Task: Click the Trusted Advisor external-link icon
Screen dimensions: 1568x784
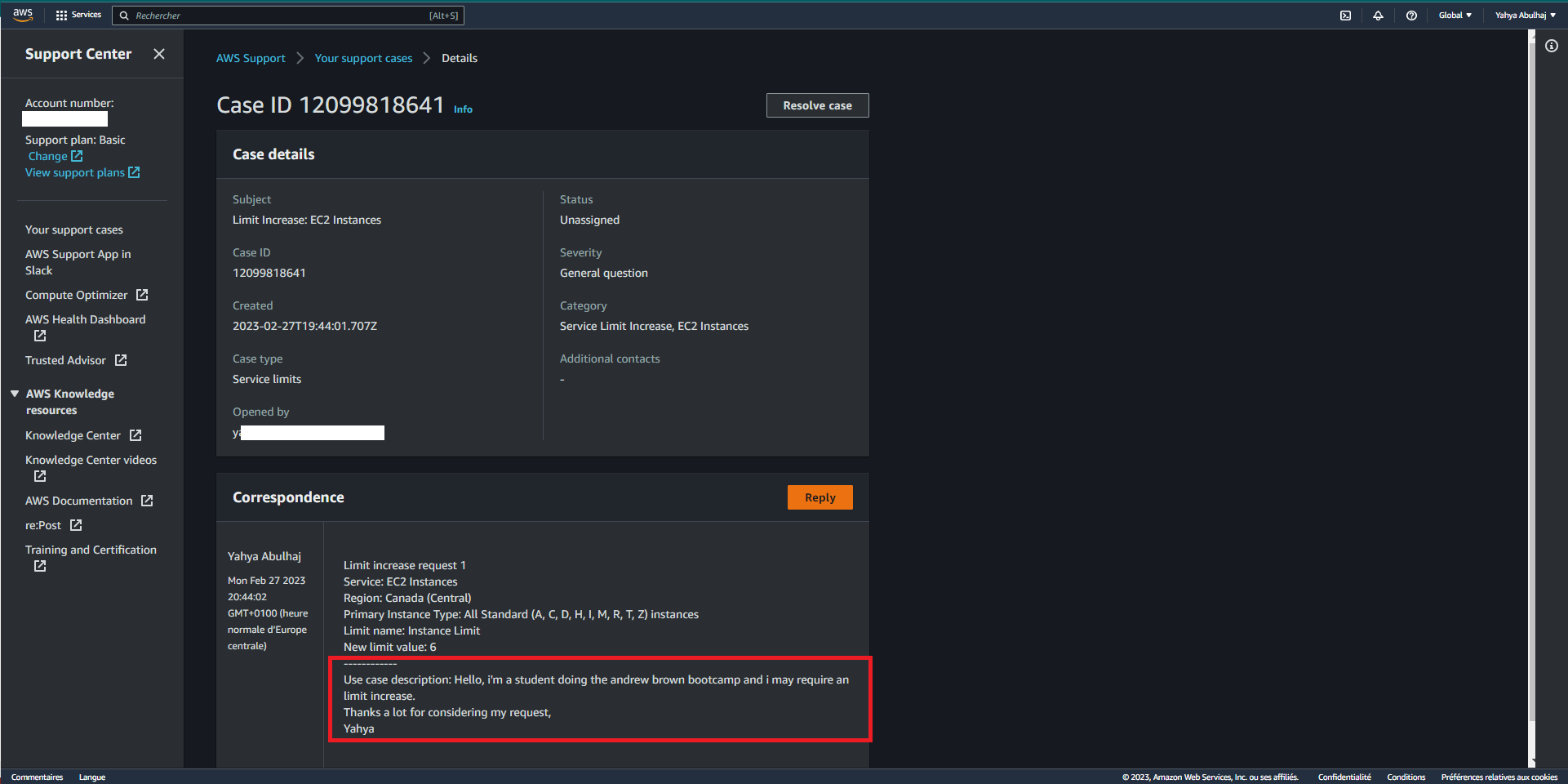Action: pos(121,360)
